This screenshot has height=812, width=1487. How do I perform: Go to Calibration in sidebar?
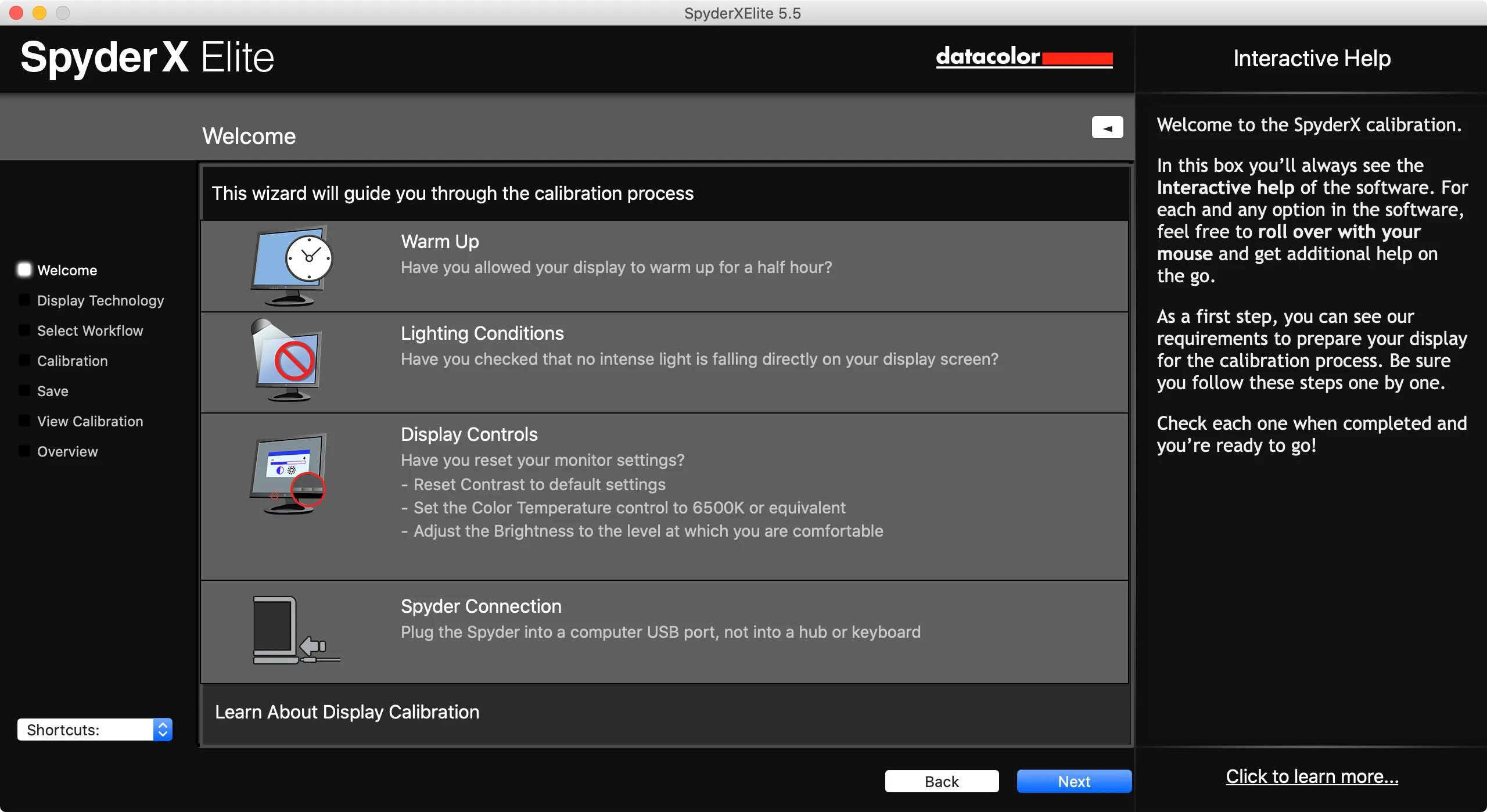[72, 361]
